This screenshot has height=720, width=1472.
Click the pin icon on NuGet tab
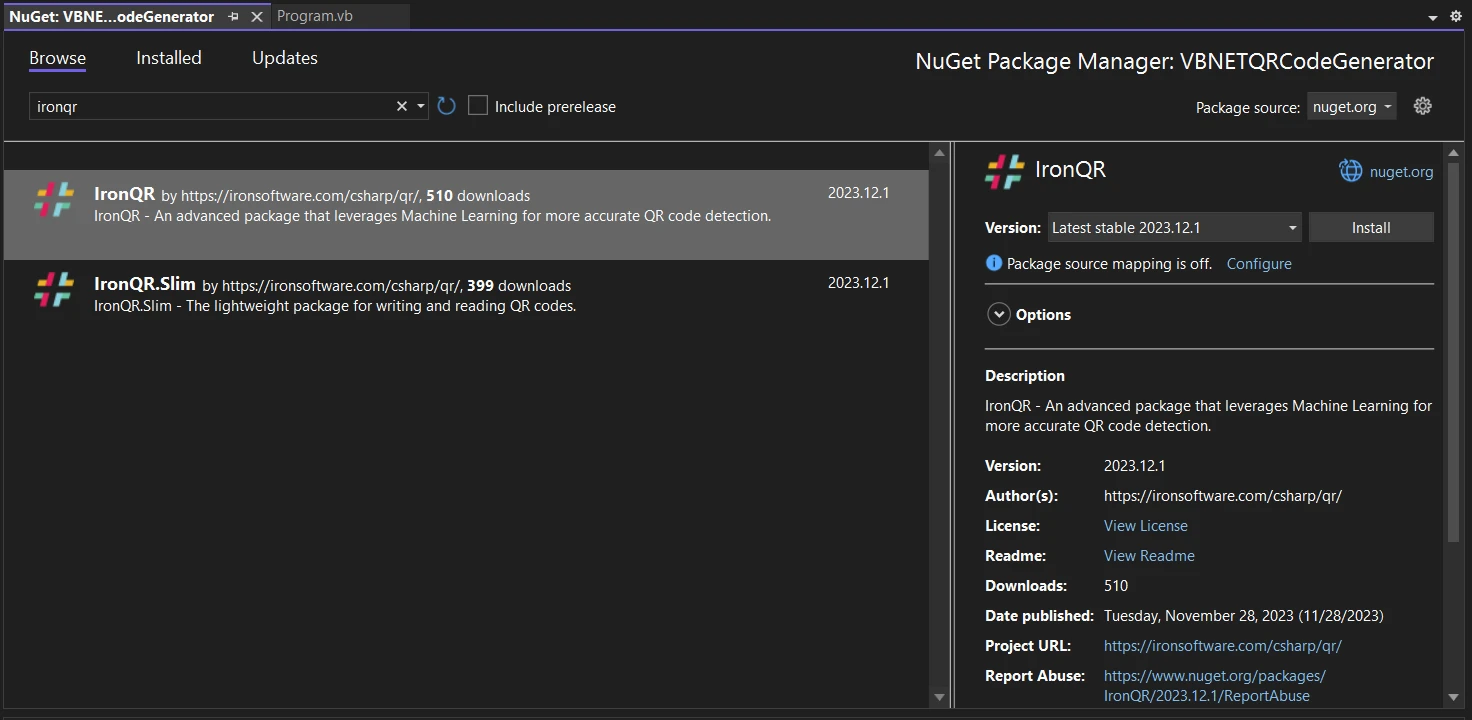233,17
